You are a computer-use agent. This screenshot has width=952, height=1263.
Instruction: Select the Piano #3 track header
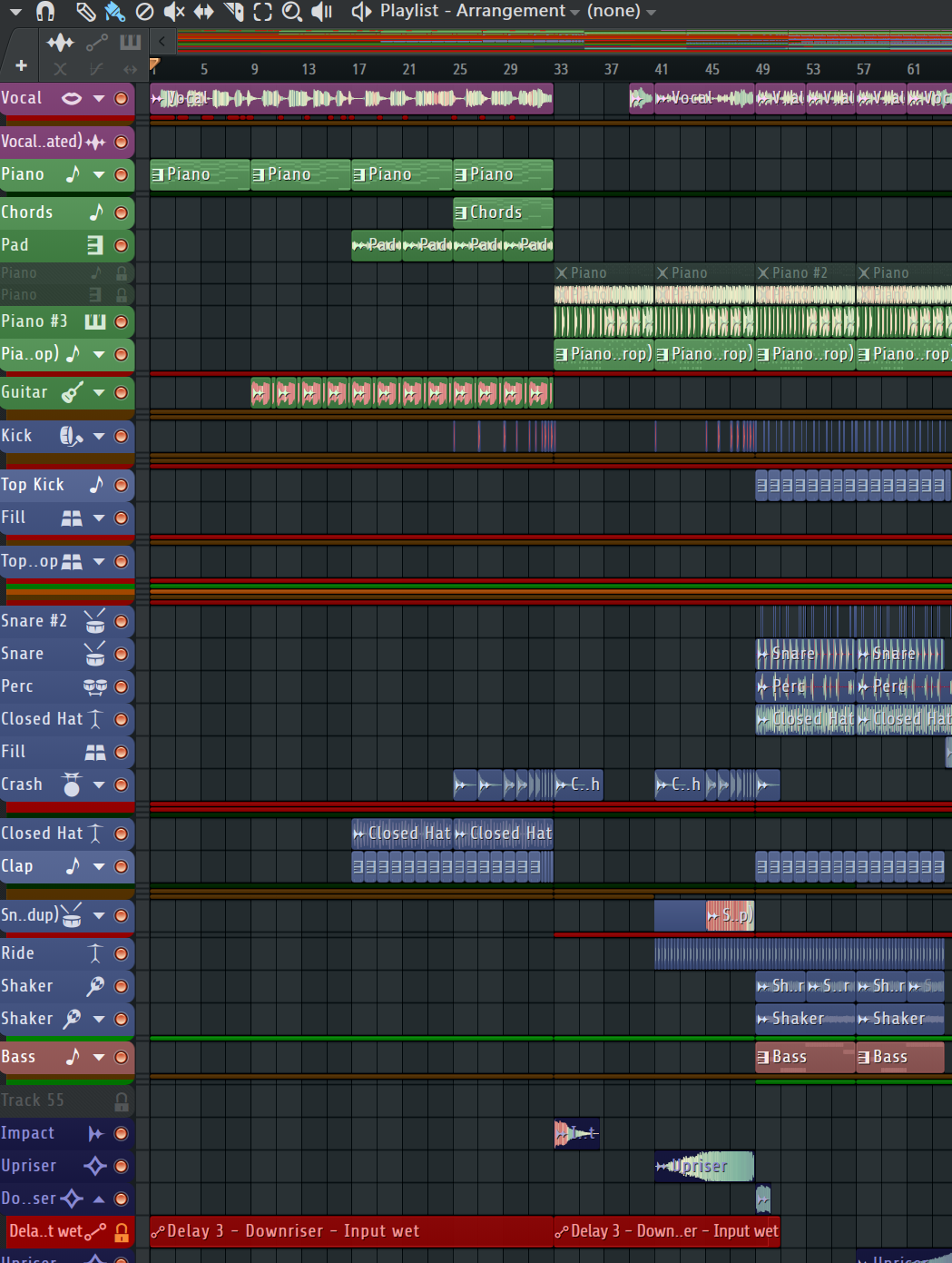pyautogui.click(x=67, y=321)
